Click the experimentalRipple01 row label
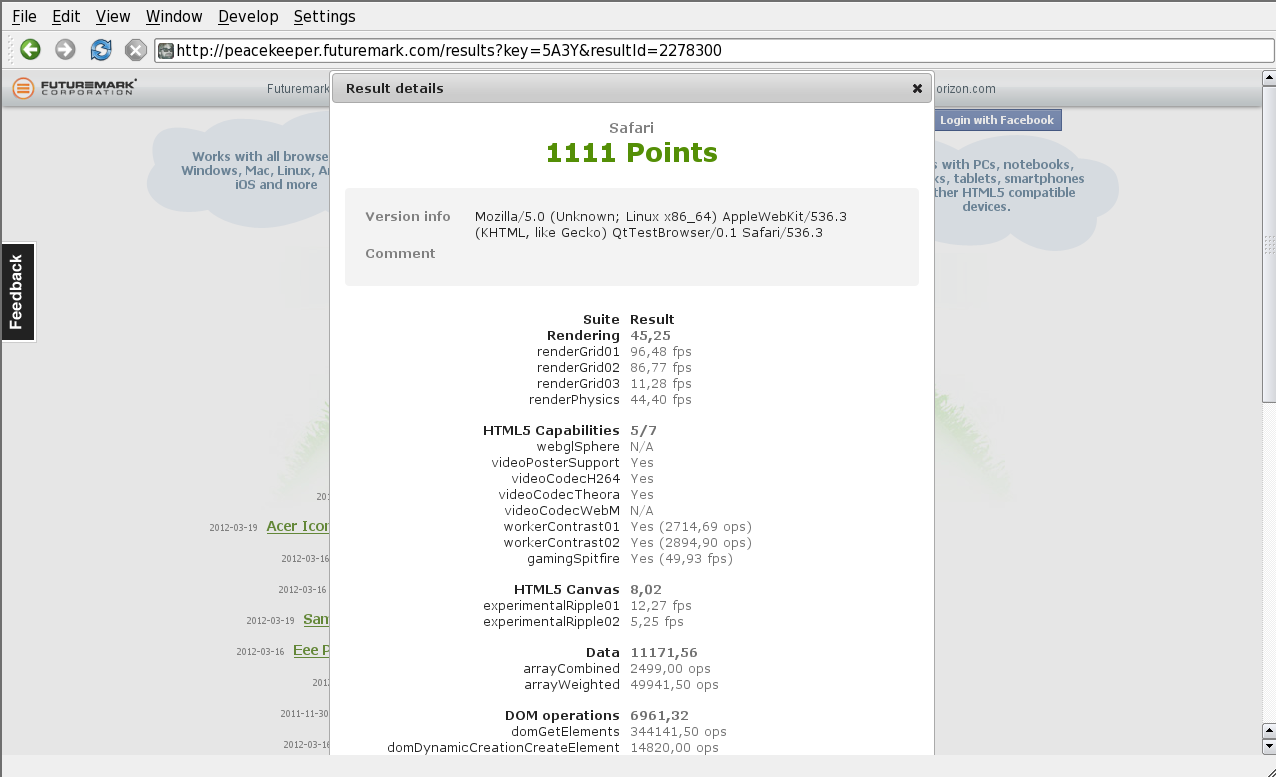 tap(551, 605)
